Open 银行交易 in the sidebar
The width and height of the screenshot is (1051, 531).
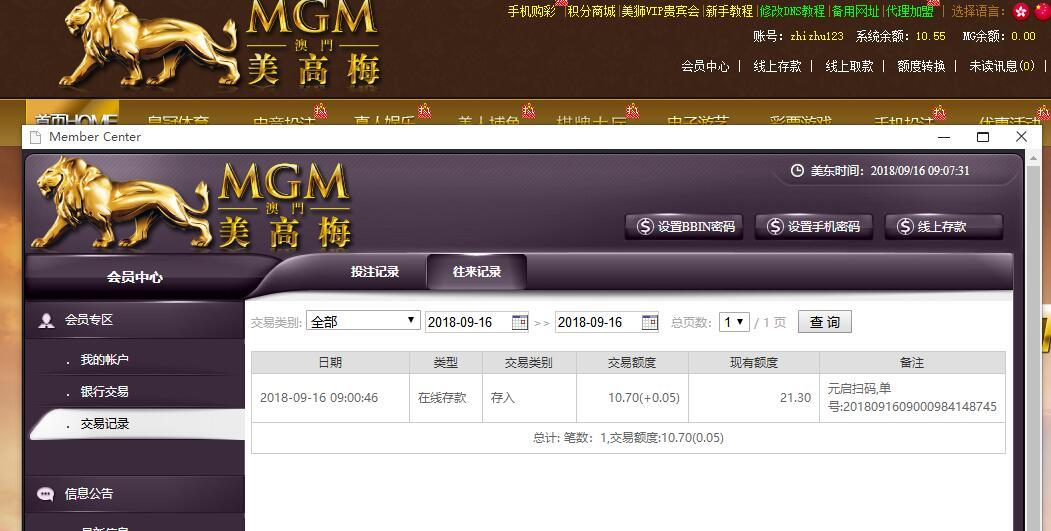click(104, 392)
